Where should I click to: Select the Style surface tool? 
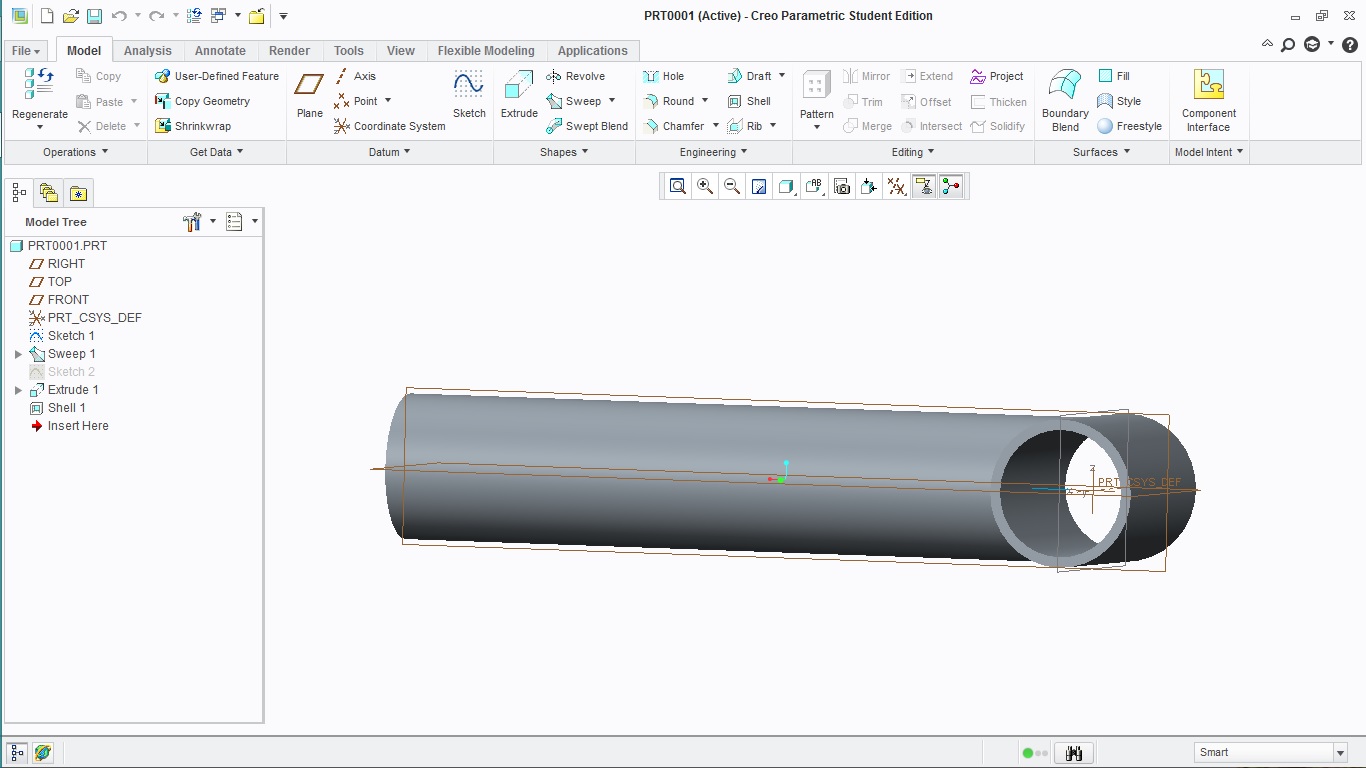tap(1119, 101)
